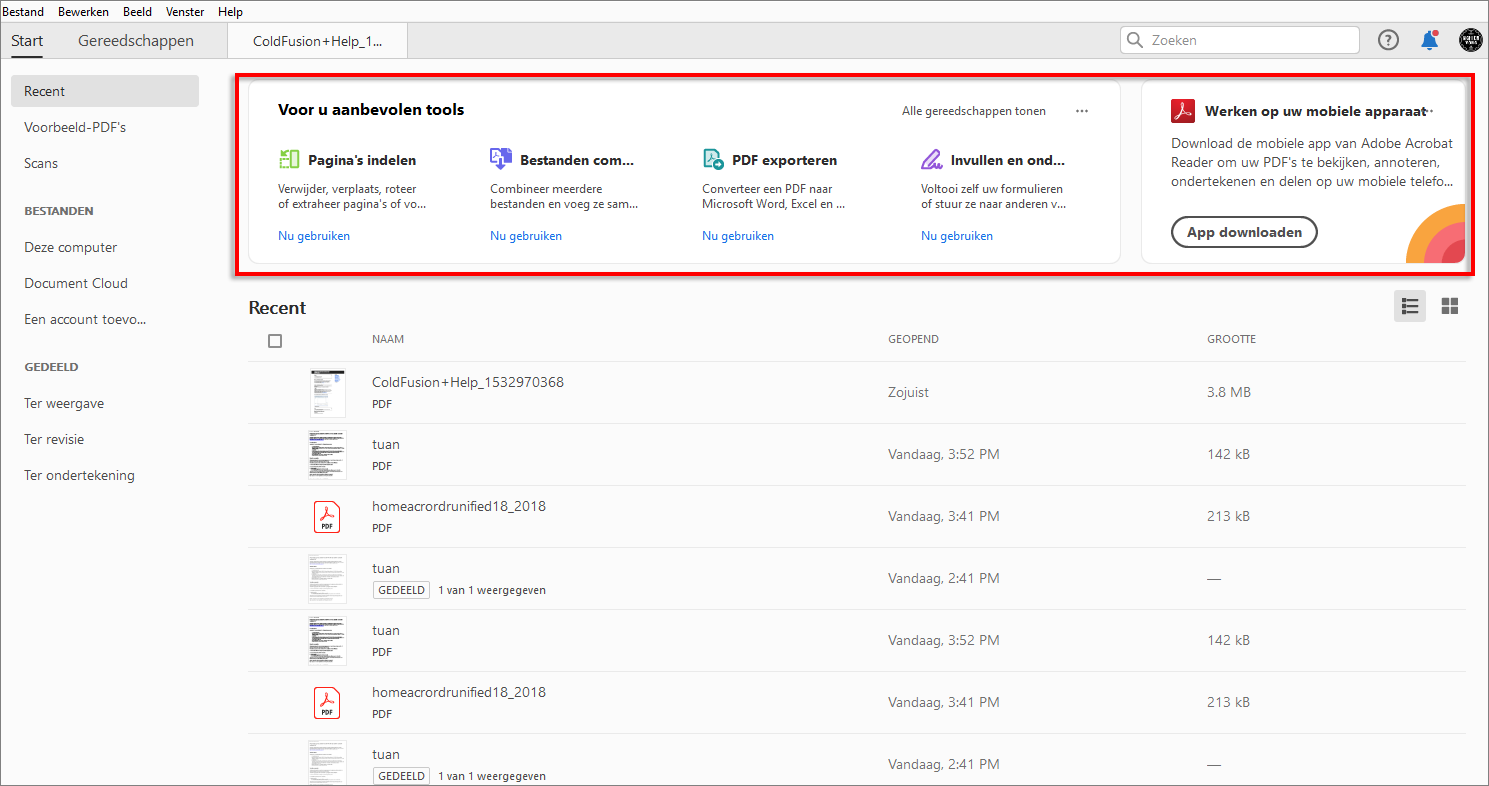Switch to list view icon
Viewport: 1489px width, 786px height.
tap(1410, 306)
